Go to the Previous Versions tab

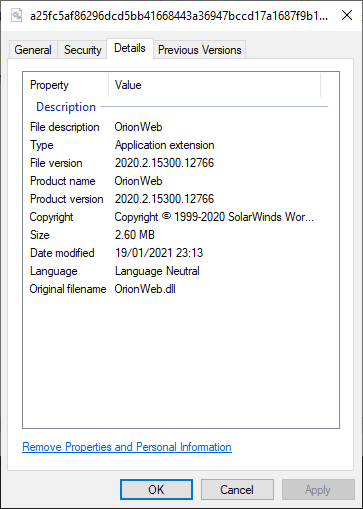(x=199, y=50)
